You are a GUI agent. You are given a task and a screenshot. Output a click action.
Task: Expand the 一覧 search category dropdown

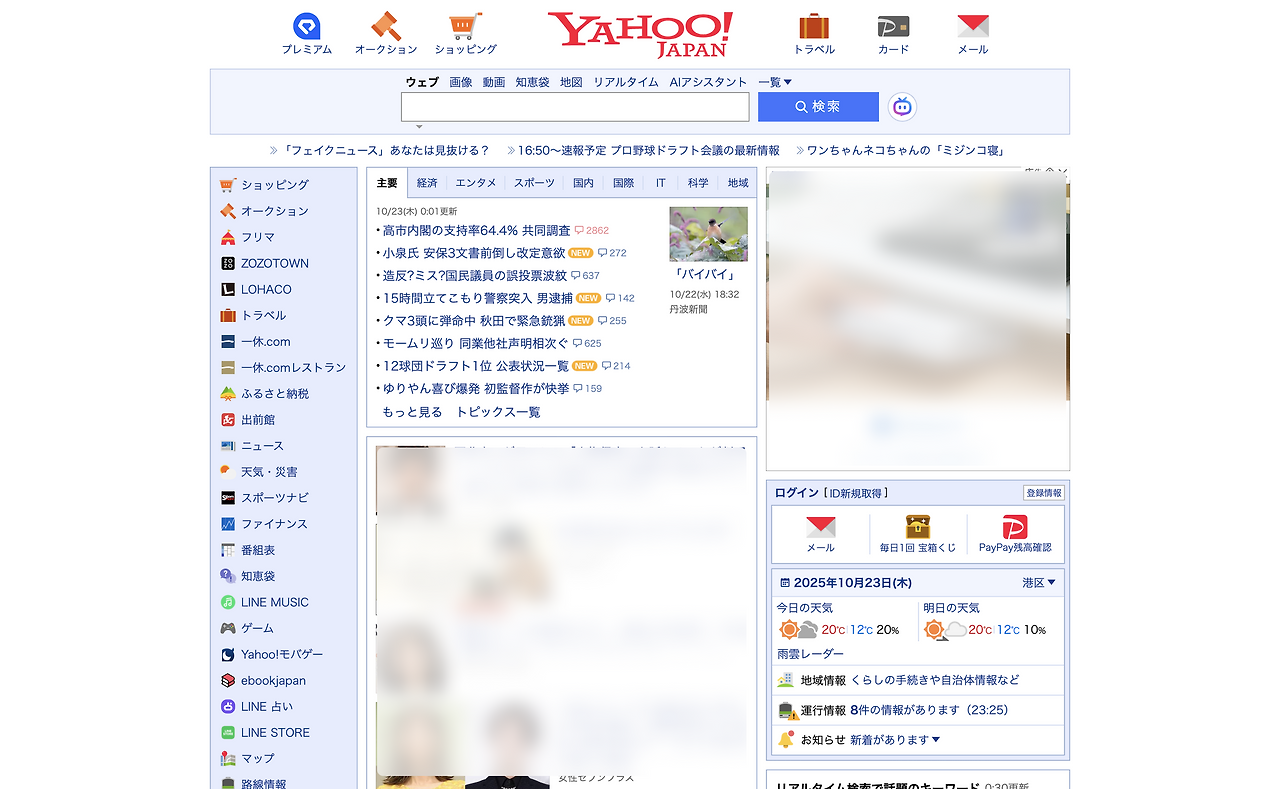(x=775, y=82)
